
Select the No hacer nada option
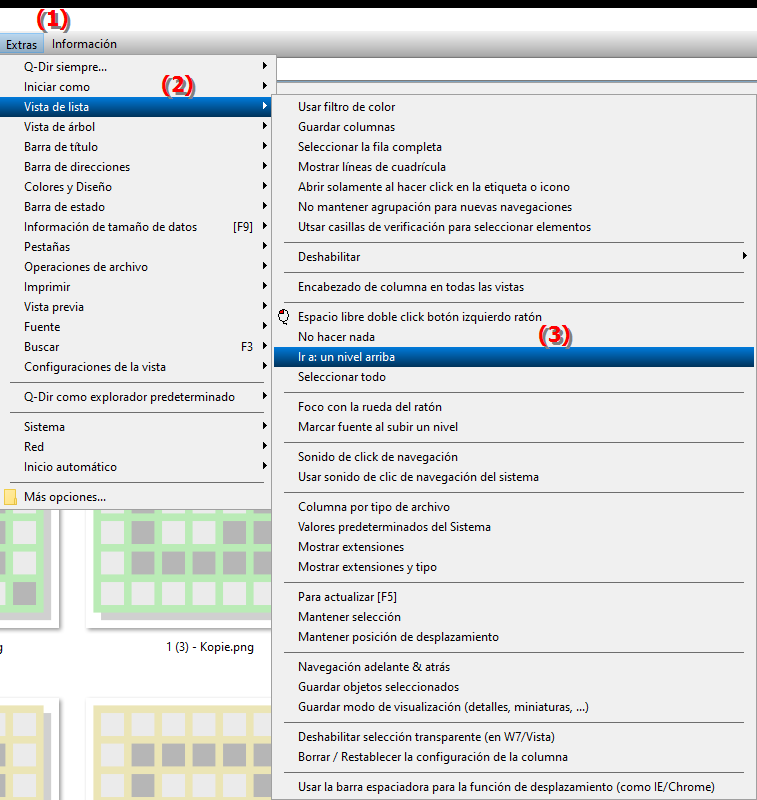pyautogui.click(x=514, y=337)
